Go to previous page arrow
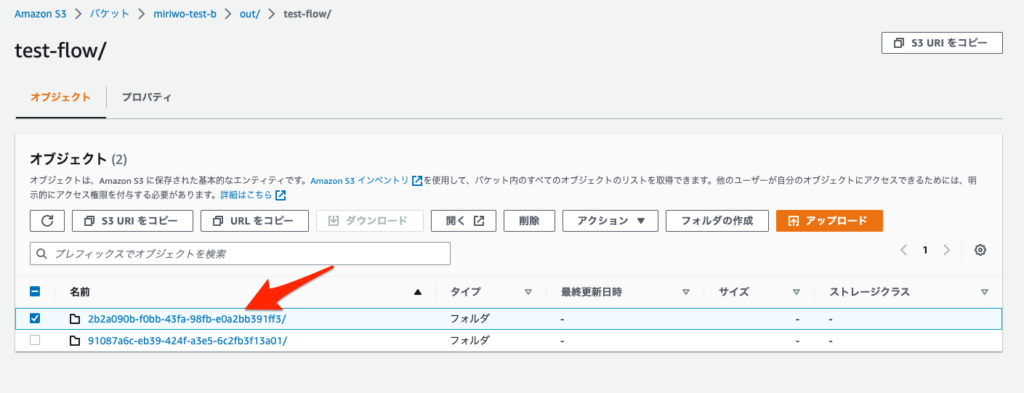Screen dimensions: 1024x393 pos(904,250)
